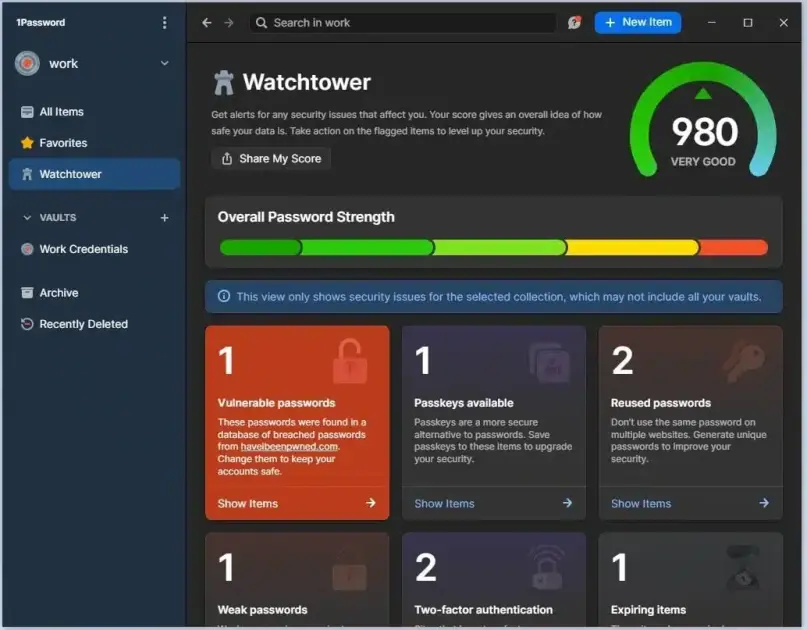Open Favorites in sidebar
The height and width of the screenshot is (630, 807).
(95, 143)
